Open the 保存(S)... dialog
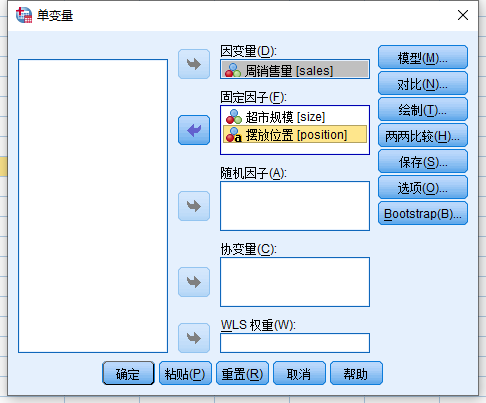Screen dimensions: 486x403 click(x=423, y=161)
